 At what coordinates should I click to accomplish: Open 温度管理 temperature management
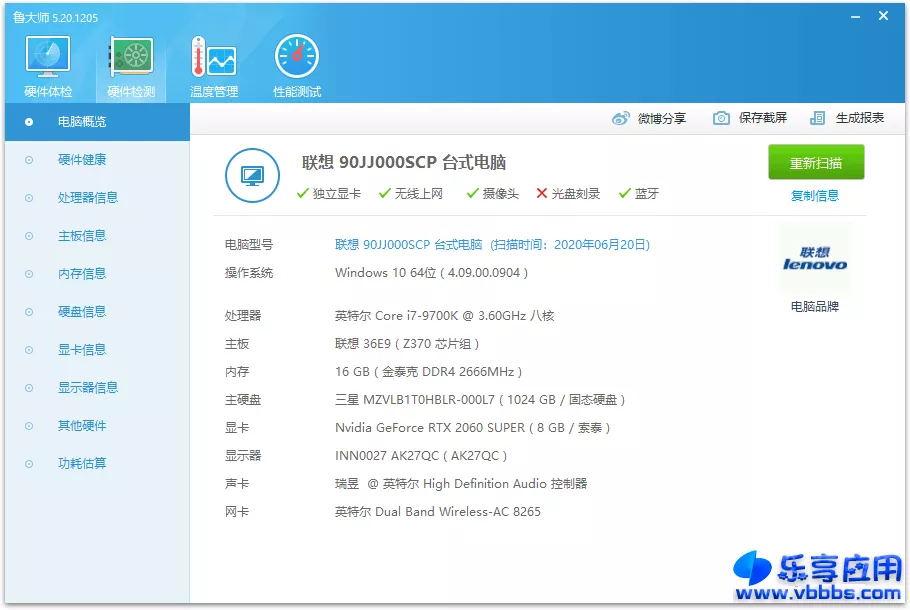[212, 62]
